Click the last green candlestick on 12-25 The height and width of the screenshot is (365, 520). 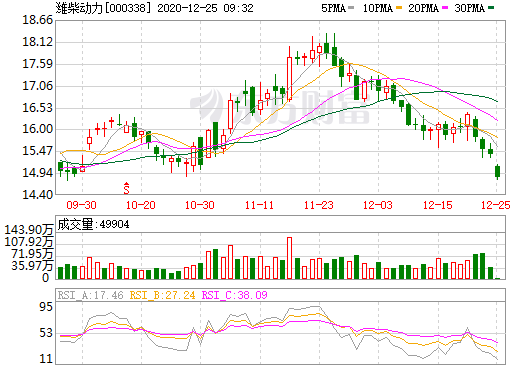(497, 172)
